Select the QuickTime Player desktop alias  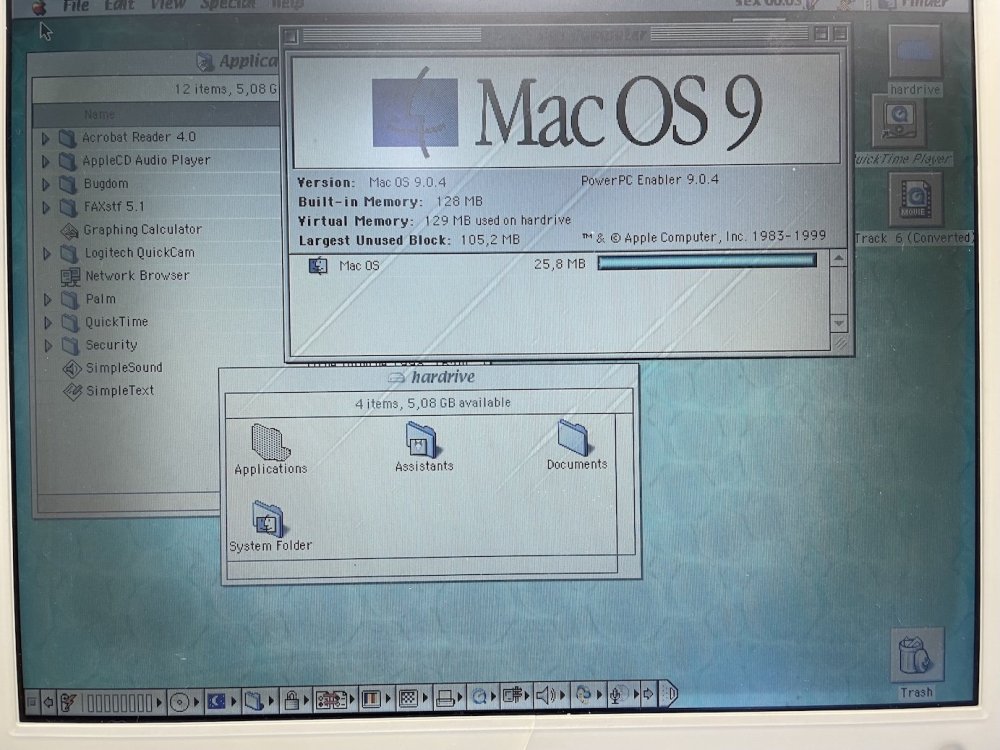(899, 121)
